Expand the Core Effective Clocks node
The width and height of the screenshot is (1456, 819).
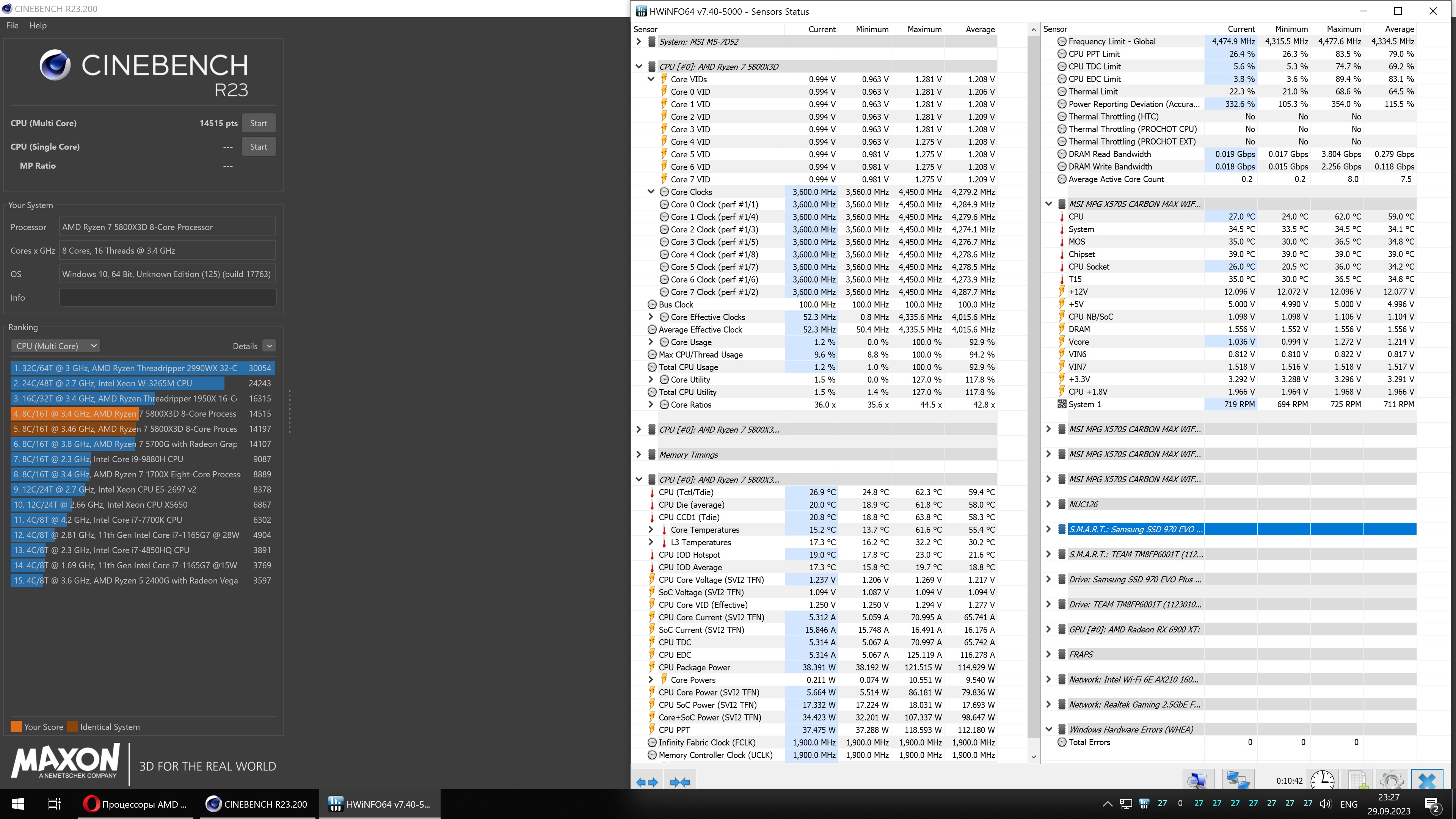tap(651, 317)
